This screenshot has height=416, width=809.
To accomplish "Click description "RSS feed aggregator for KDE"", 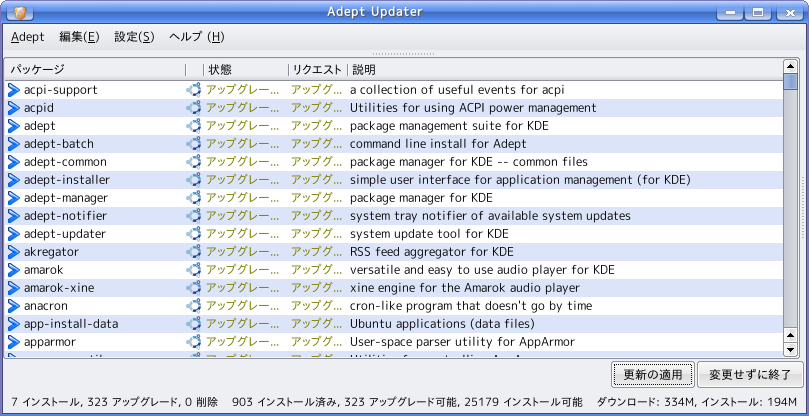I will (432, 252).
